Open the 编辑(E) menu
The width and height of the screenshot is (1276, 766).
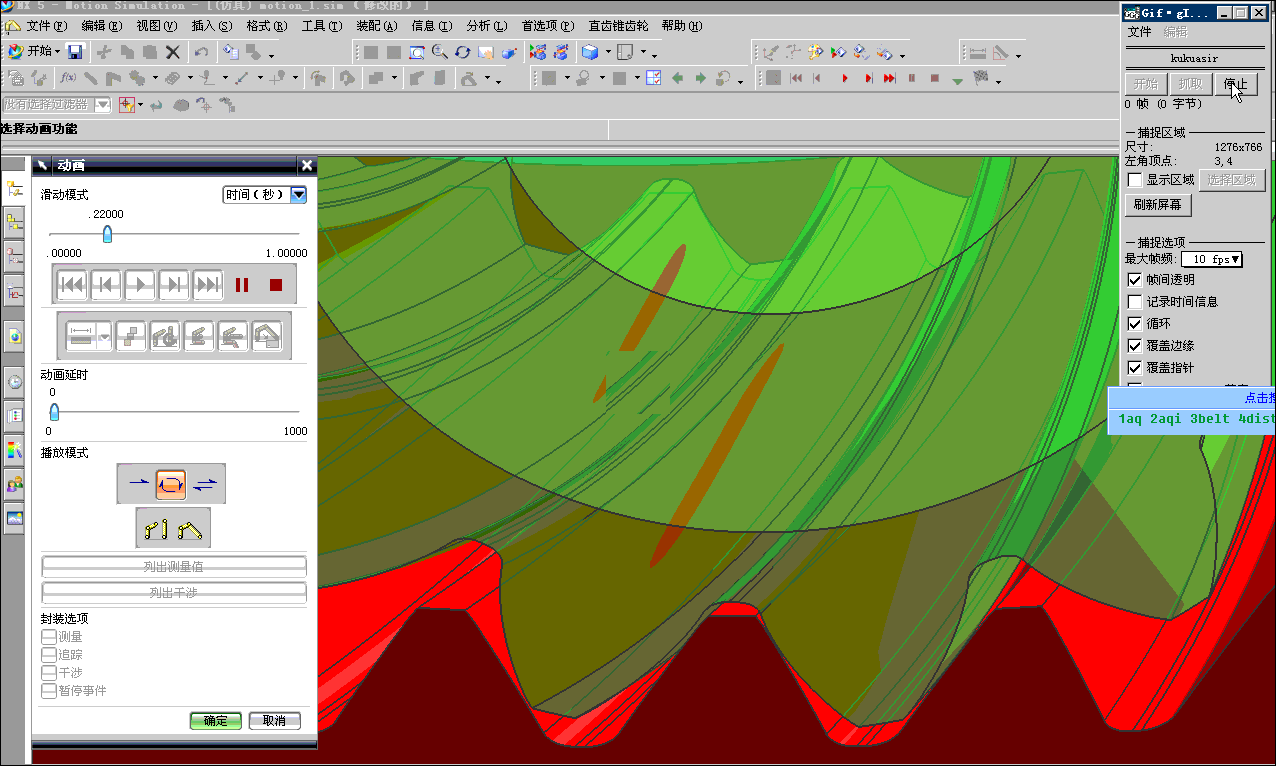(x=102, y=25)
